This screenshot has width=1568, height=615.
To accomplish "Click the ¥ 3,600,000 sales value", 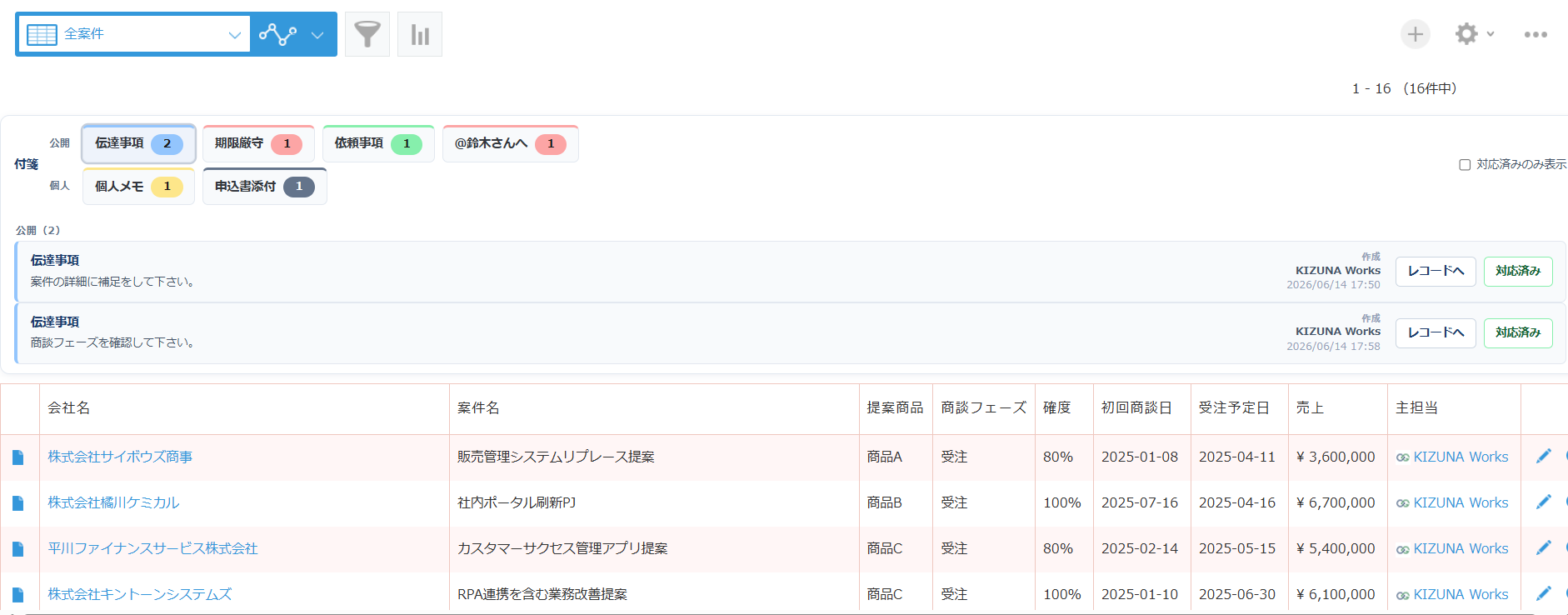I will [1336, 457].
